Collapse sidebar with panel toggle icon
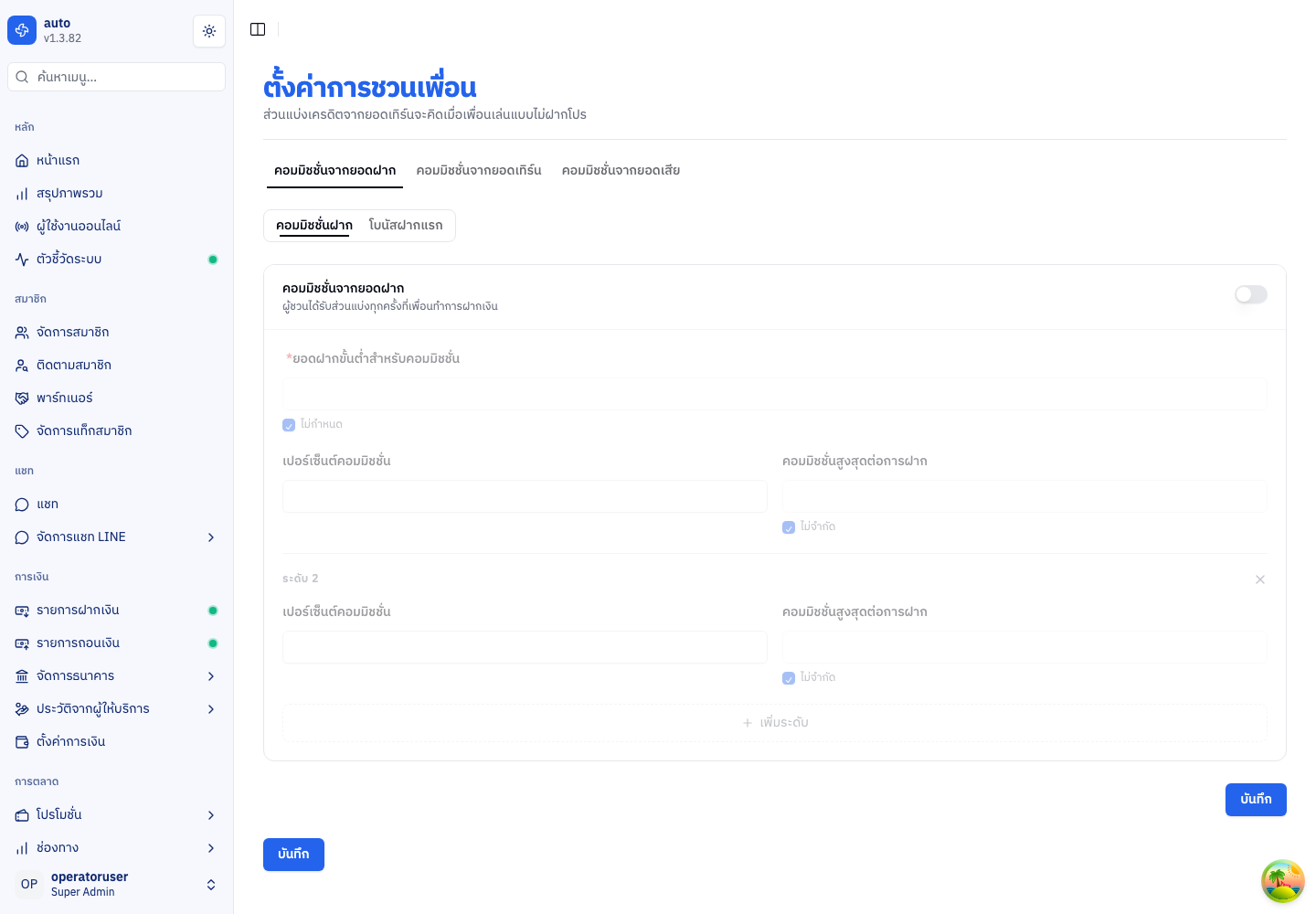The image size is (1316, 914). tap(258, 29)
